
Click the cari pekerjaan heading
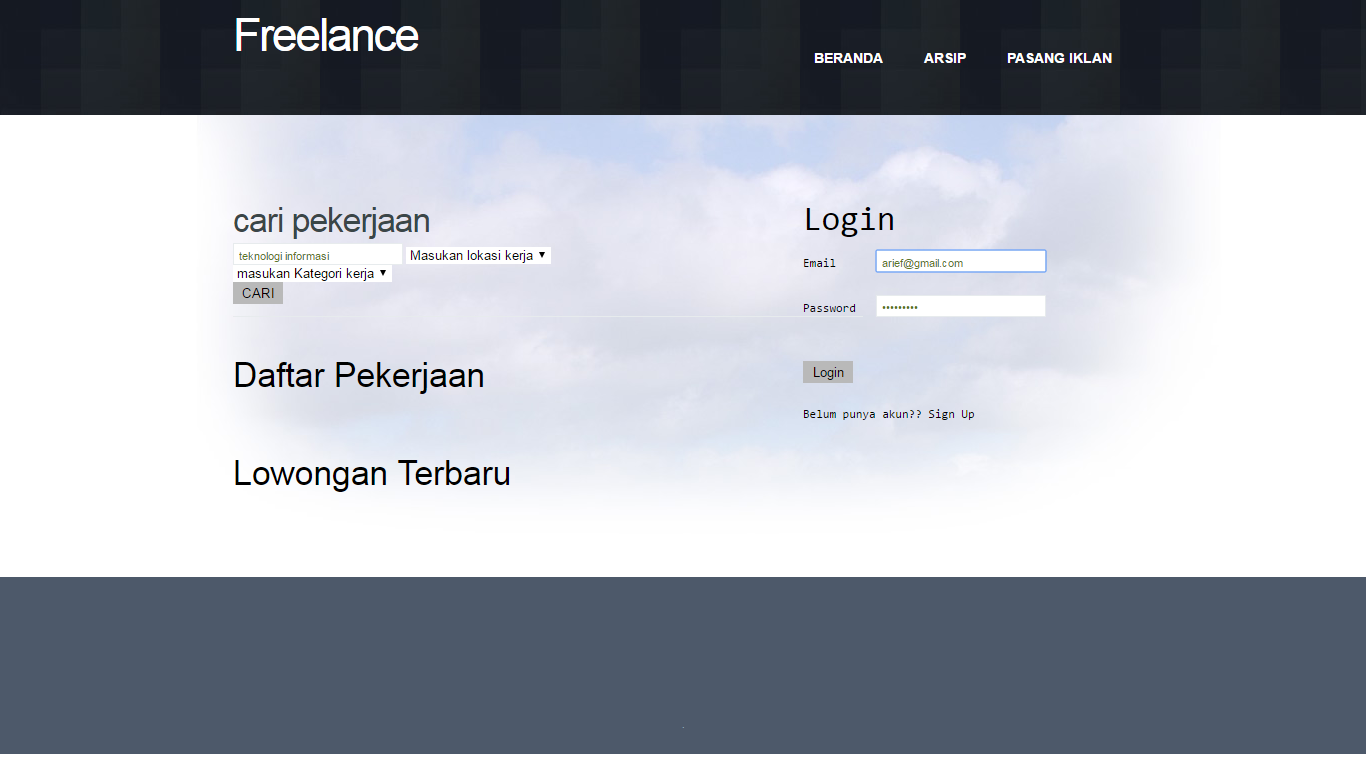pyautogui.click(x=331, y=221)
